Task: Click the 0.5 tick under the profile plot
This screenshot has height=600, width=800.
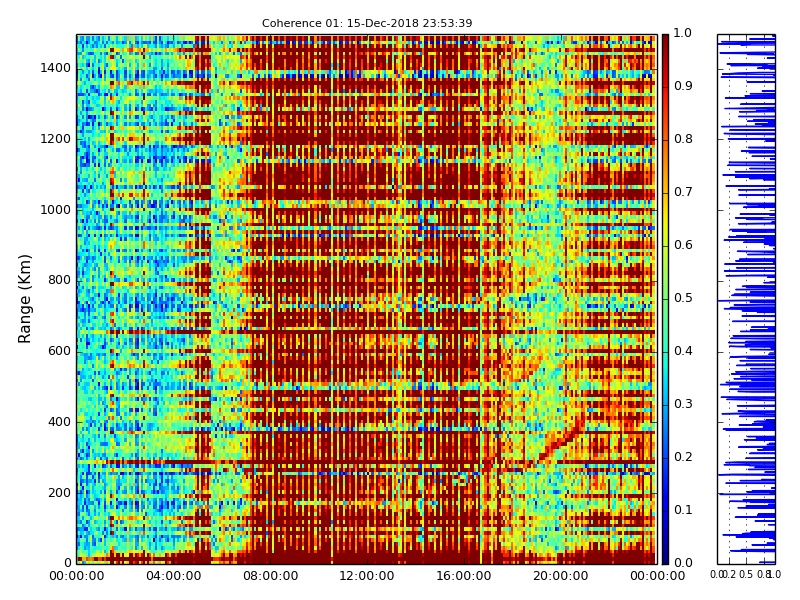Action: [746, 574]
